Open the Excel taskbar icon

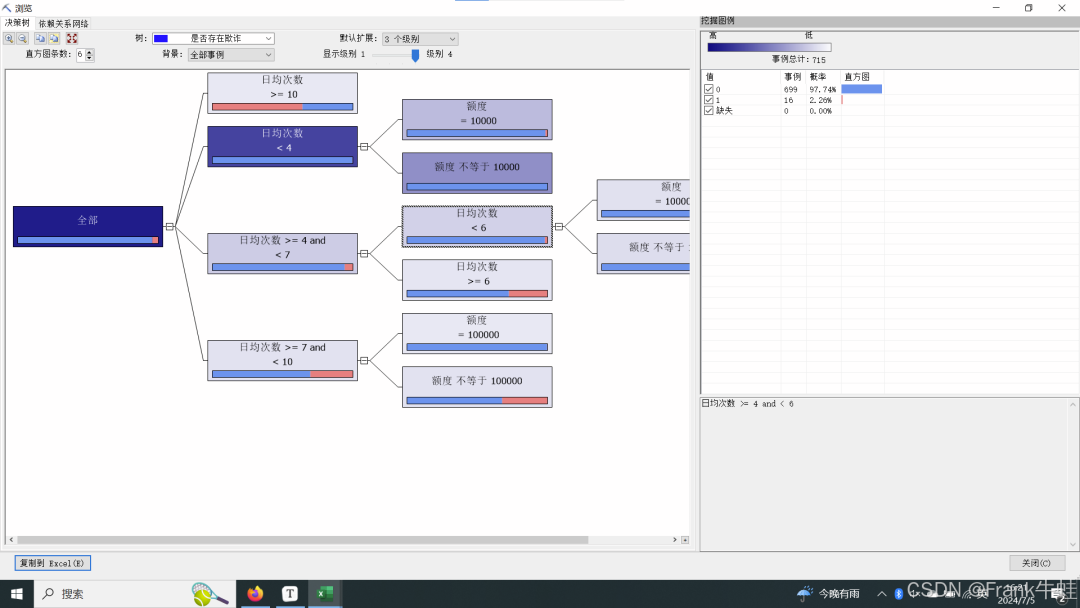pyautogui.click(x=325, y=594)
